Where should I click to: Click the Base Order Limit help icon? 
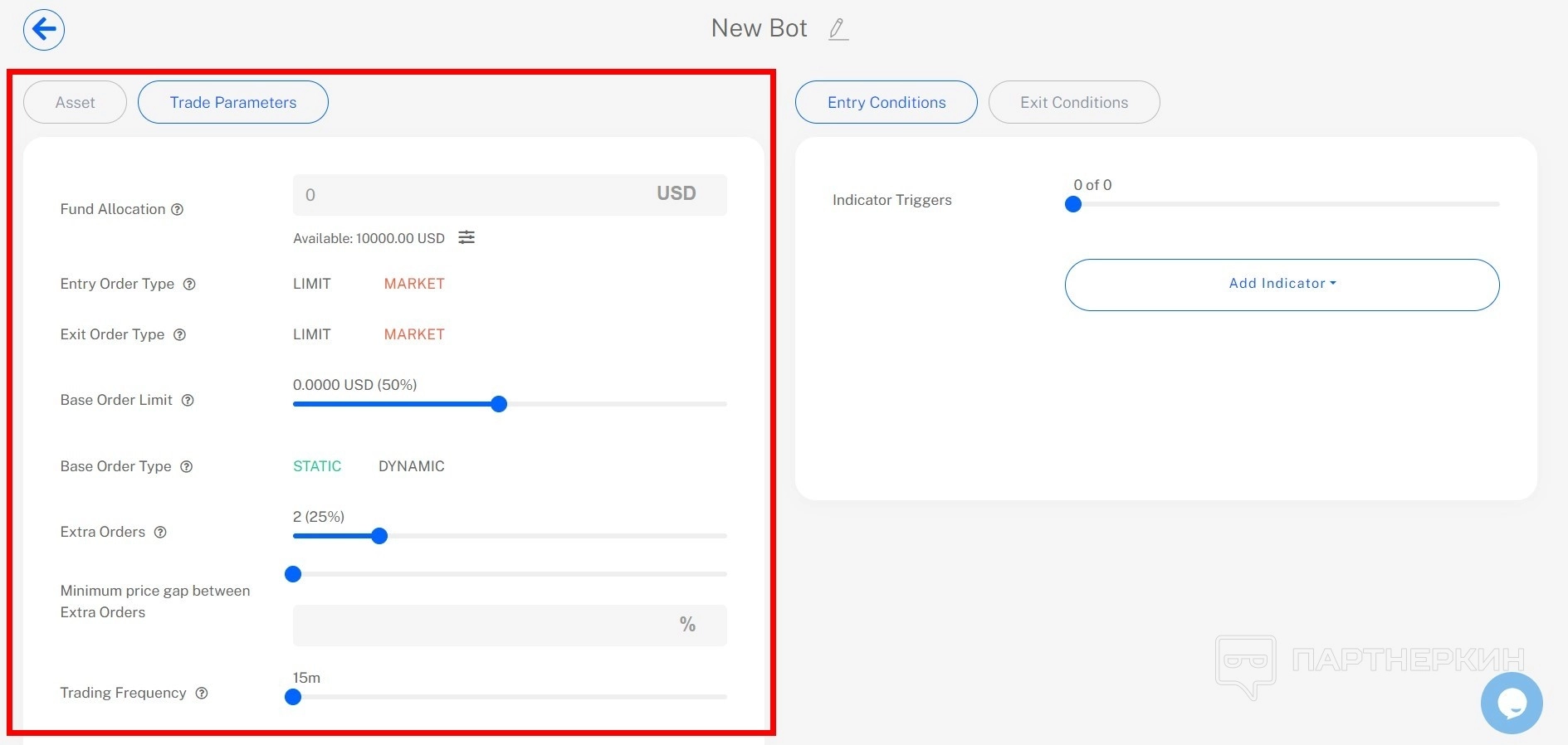click(x=188, y=401)
